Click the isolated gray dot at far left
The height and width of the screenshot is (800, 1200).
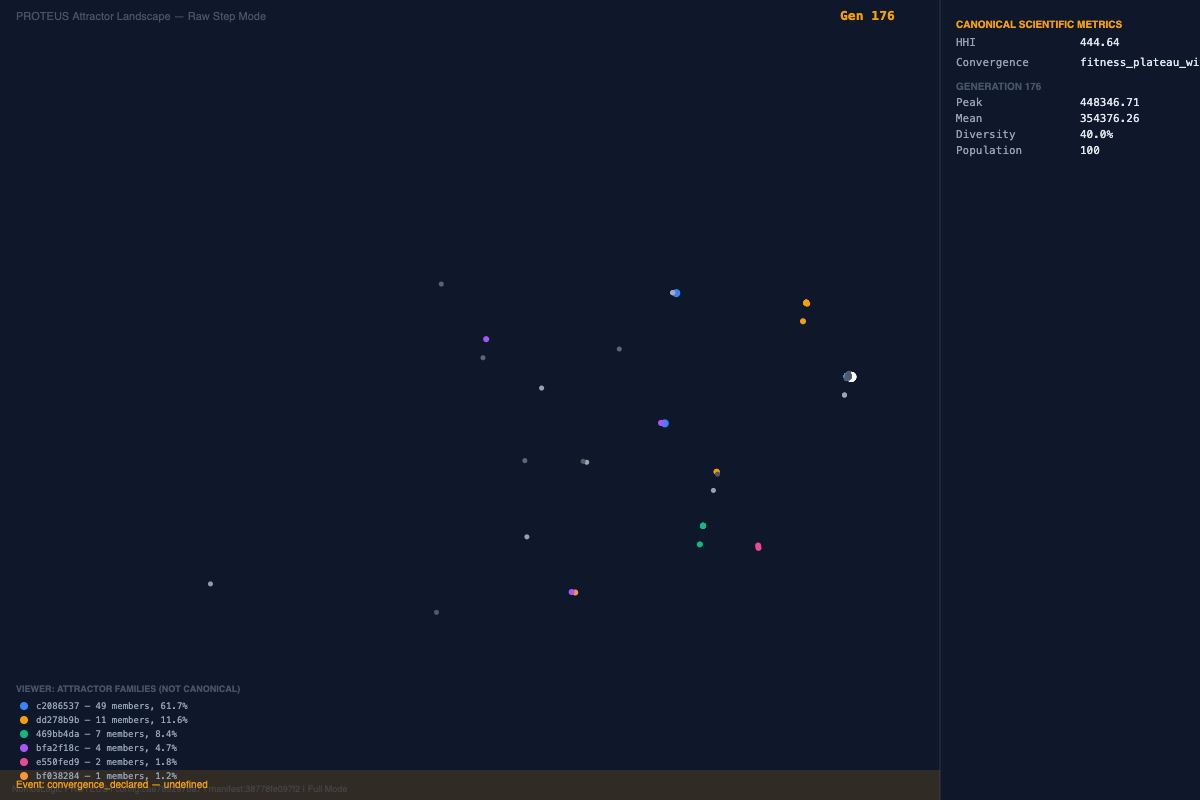coord(210,584)
